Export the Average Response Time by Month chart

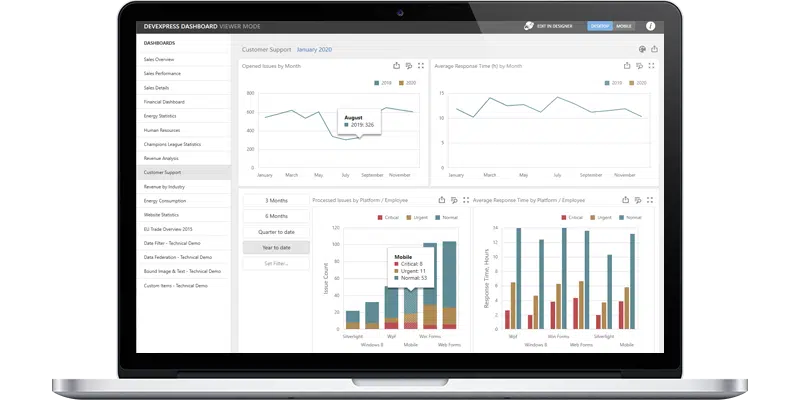point(627,66)
